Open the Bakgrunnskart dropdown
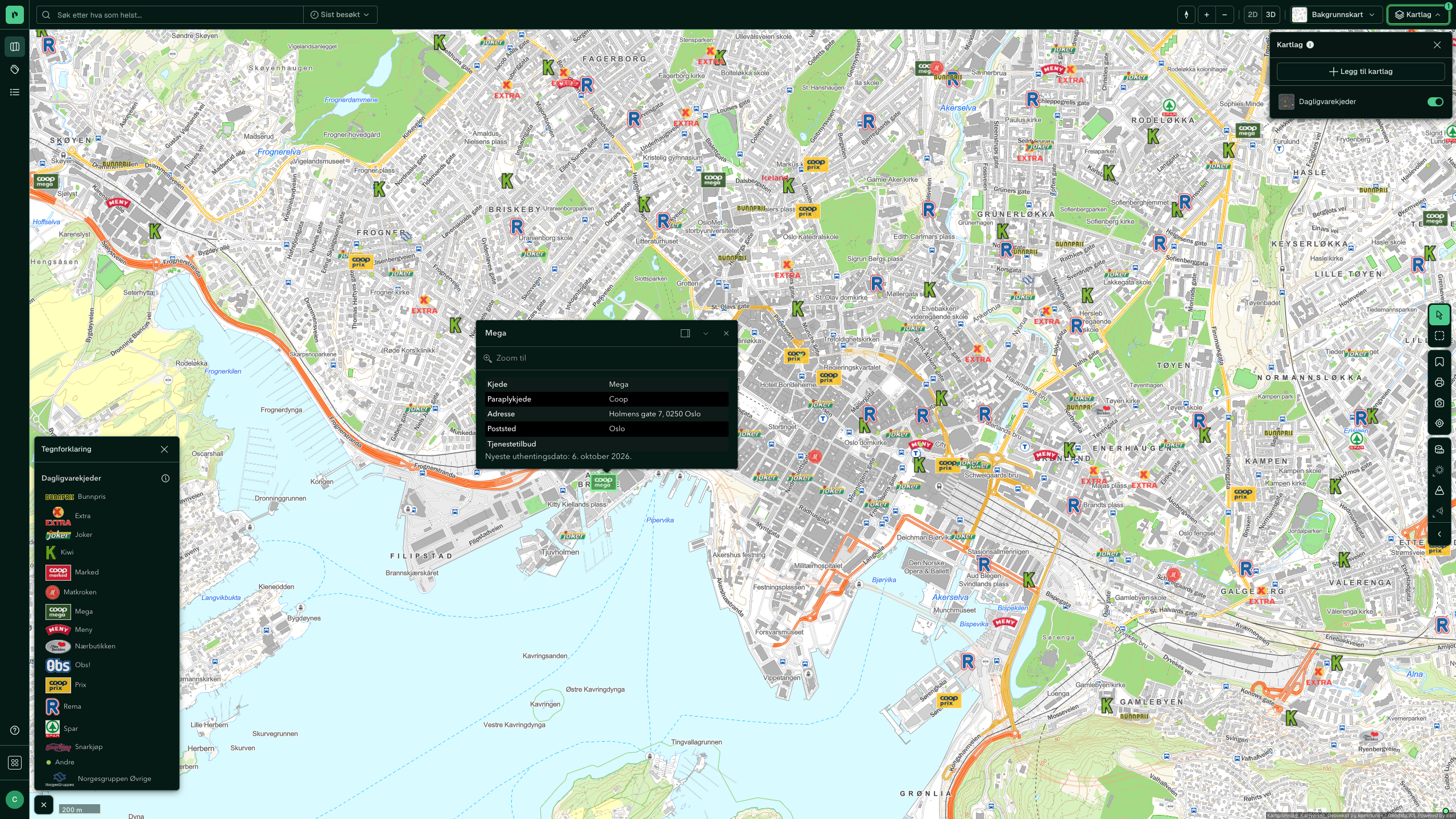 [1337, 15]
